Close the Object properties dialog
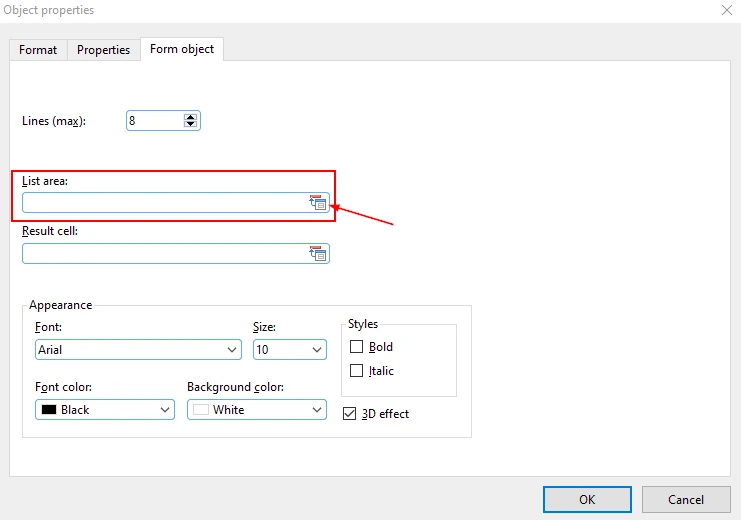 (x=725, y=10)
